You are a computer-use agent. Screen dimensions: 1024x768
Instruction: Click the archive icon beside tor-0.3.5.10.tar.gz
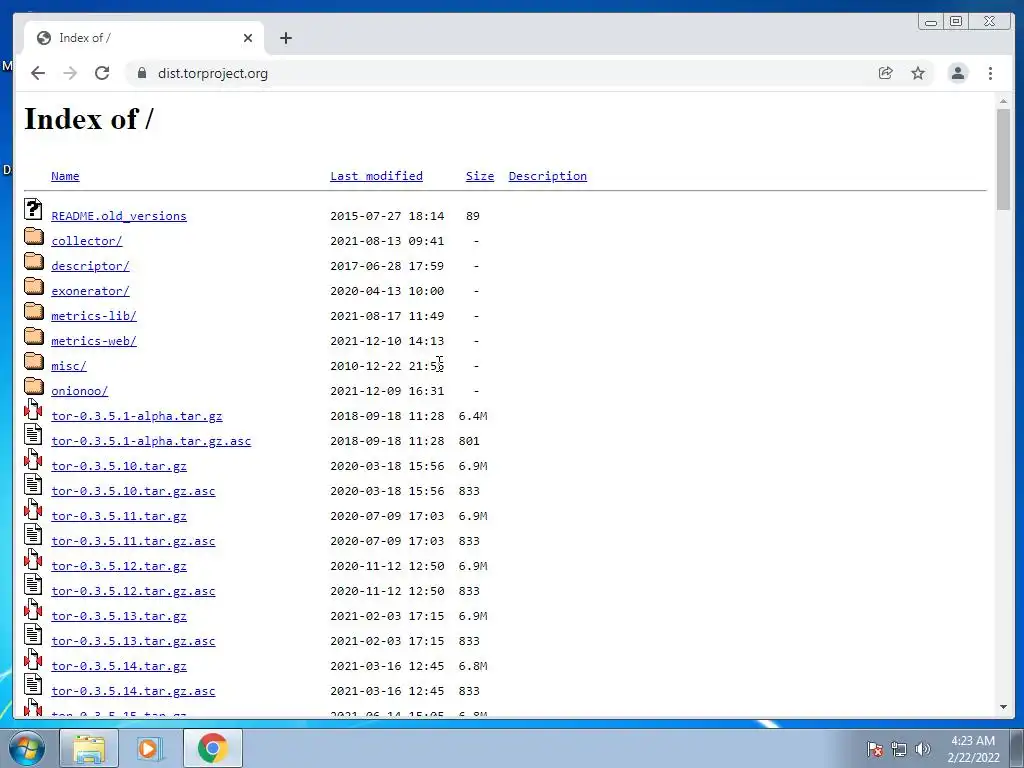coord(33,459)
